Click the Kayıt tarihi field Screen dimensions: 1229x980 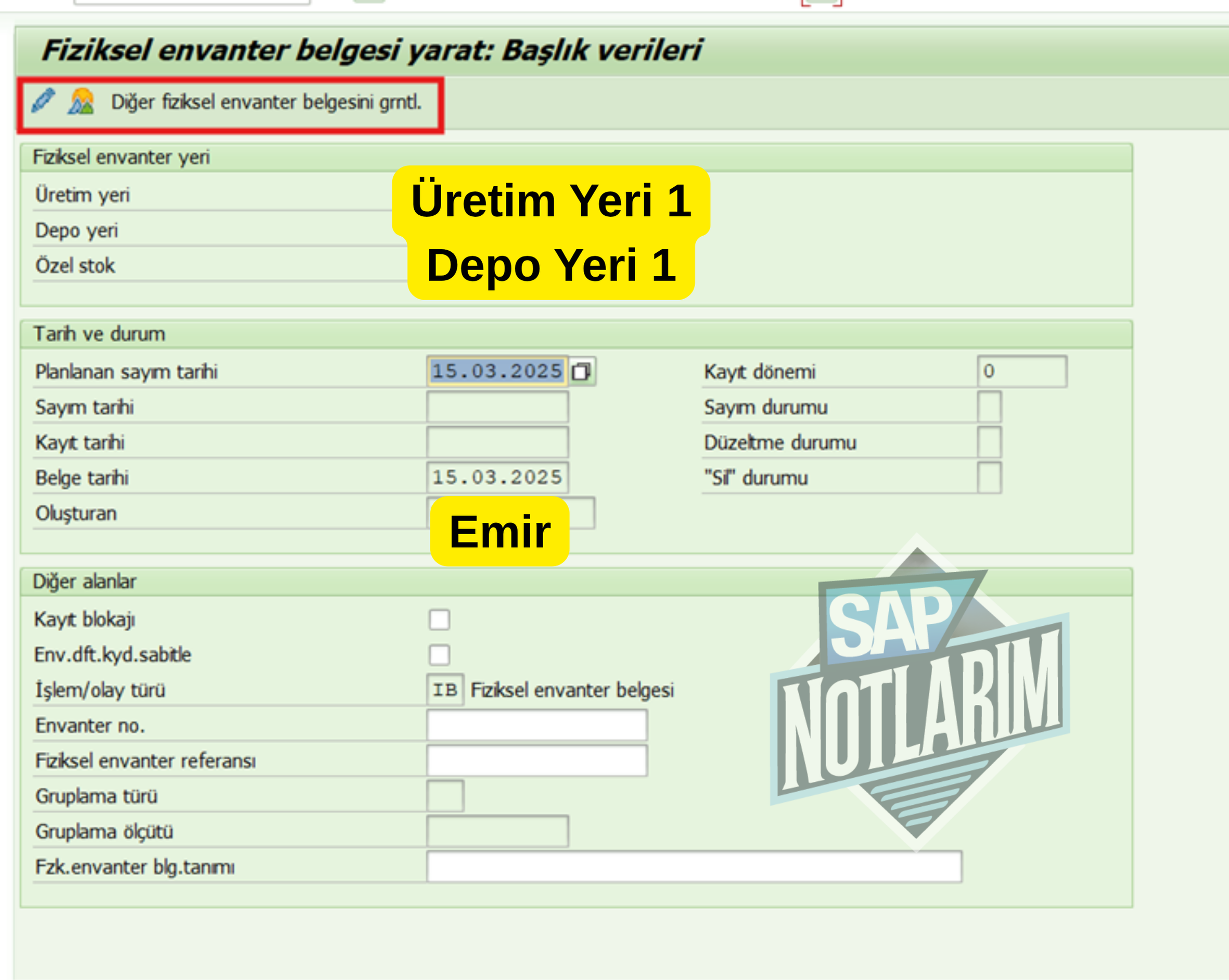click(x=497, y=442)
